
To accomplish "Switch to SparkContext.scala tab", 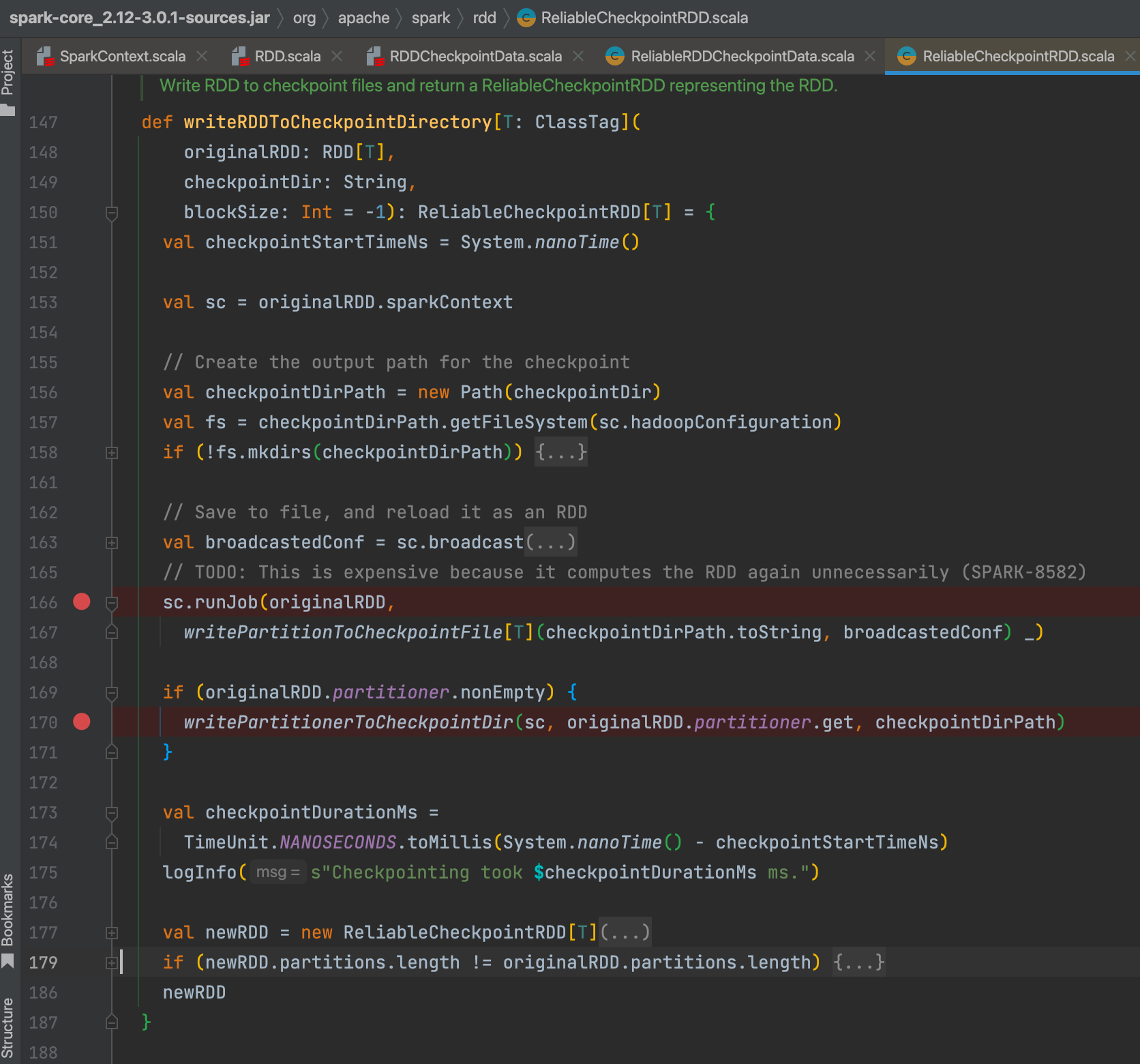I will [x=122, y=56].
